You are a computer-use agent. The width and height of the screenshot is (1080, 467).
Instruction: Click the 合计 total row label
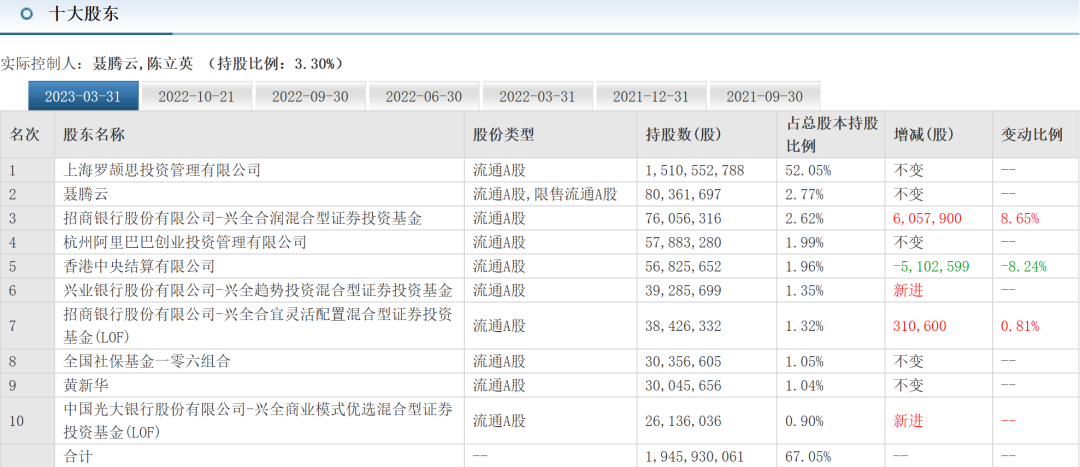coord(78,456)
